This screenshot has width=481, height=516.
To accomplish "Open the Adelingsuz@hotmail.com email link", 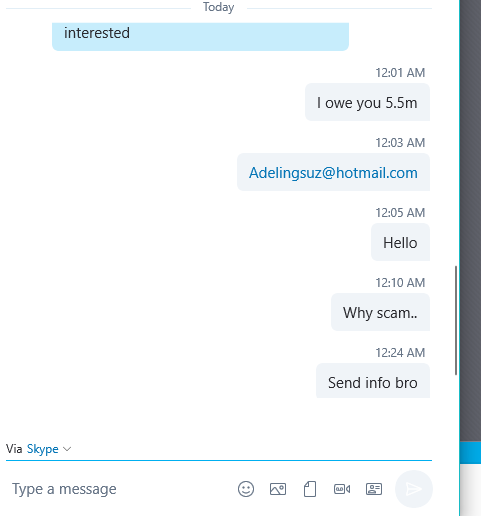I will (x=333, y=173).
